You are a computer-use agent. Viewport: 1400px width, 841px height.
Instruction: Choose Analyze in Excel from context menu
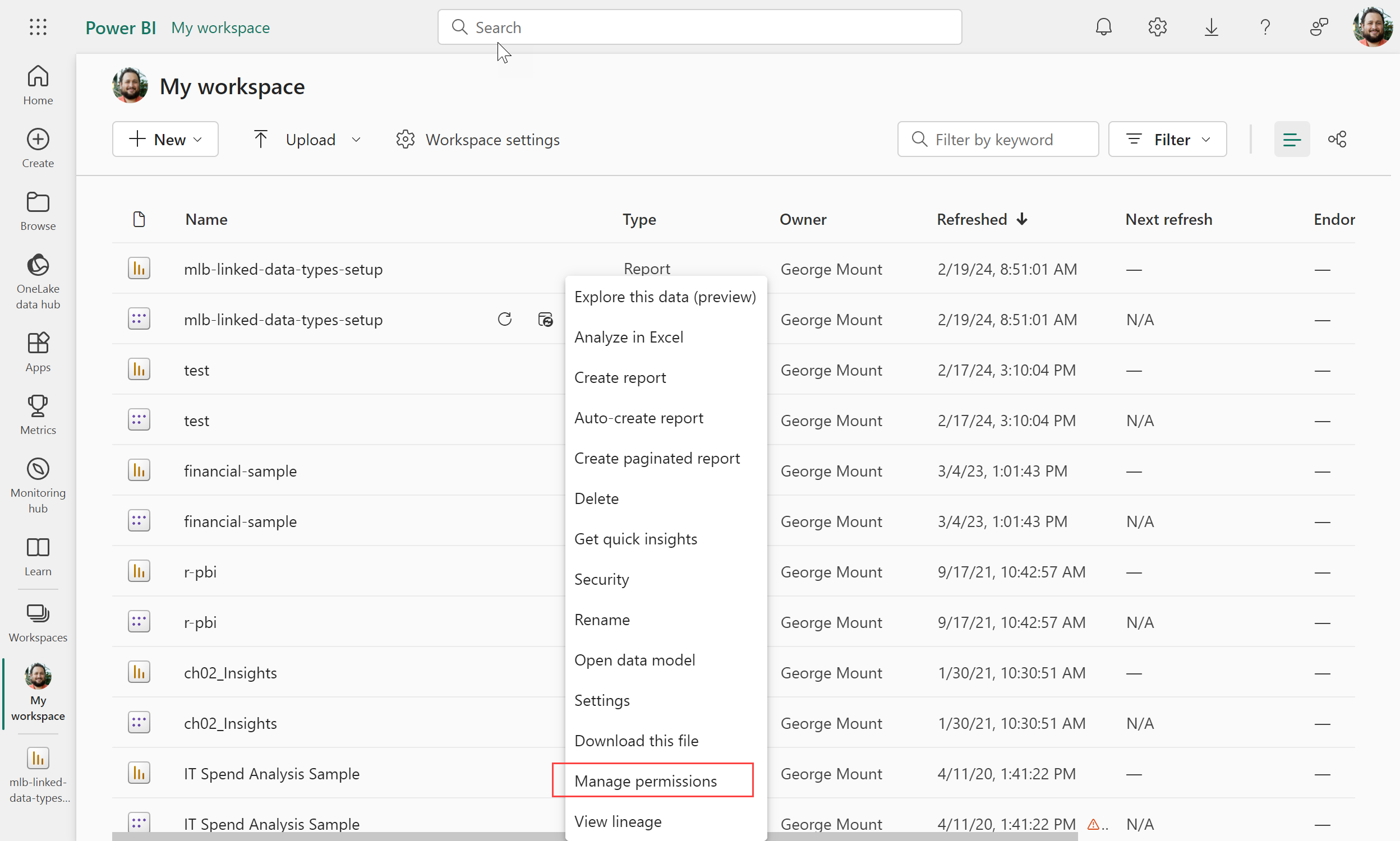(628, 336)
